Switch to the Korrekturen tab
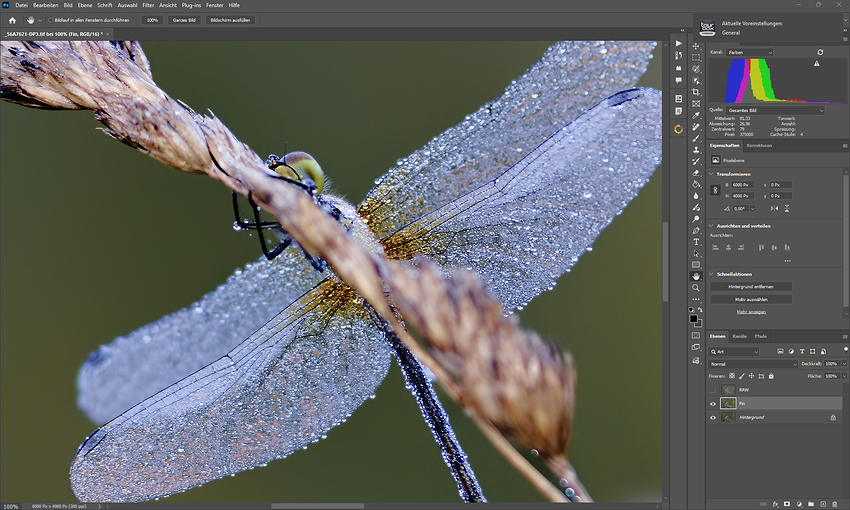Screen dimensions: 850x510 click(759, 146)
